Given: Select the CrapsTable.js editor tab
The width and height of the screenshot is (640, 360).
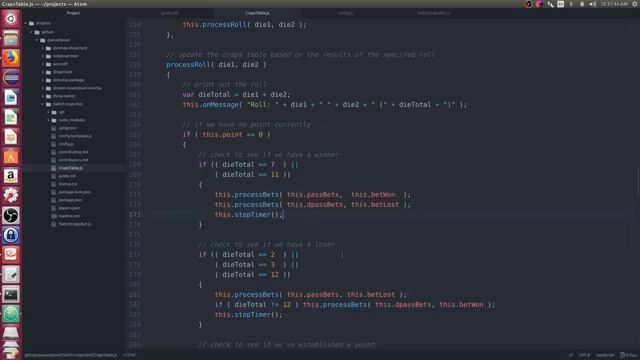Looking at the screenshot, I should click(x=257, y=13).
